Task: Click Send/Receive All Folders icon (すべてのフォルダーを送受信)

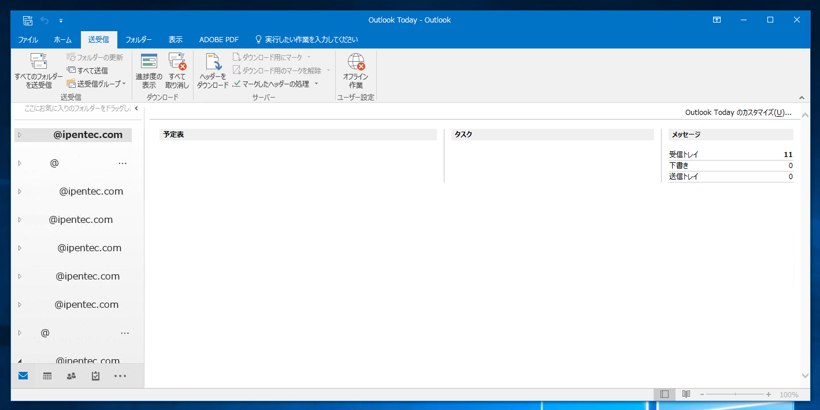Action: click(x=39, y=71)
